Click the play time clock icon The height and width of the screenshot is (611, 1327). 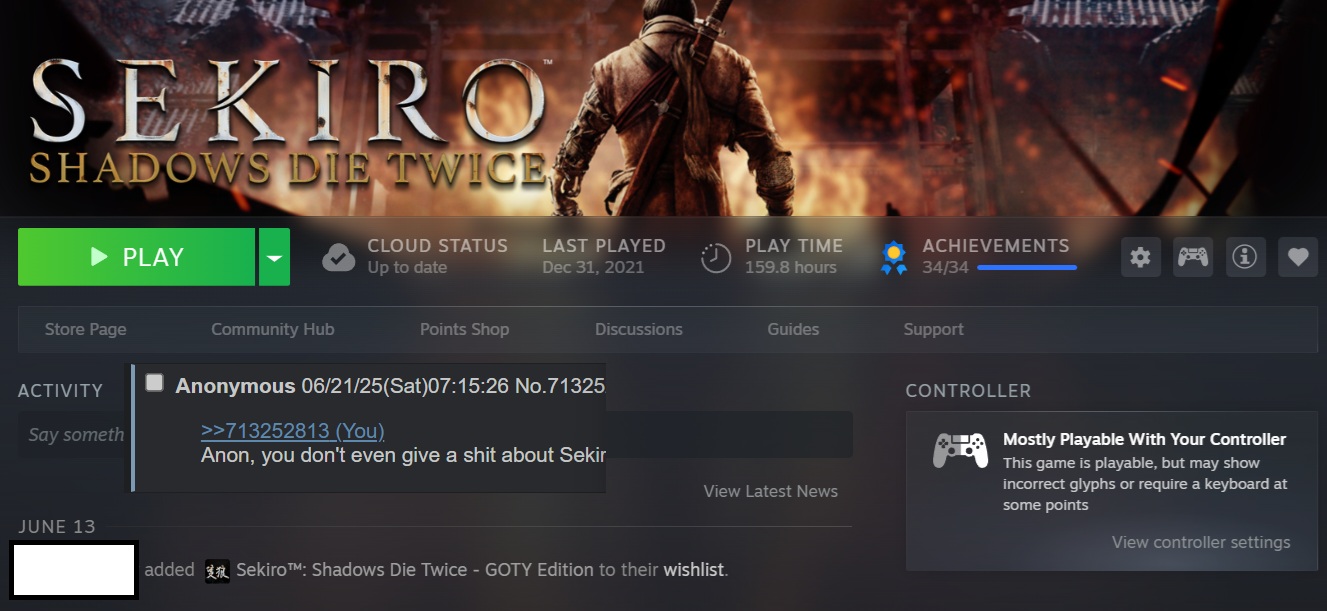coord(716,258)
